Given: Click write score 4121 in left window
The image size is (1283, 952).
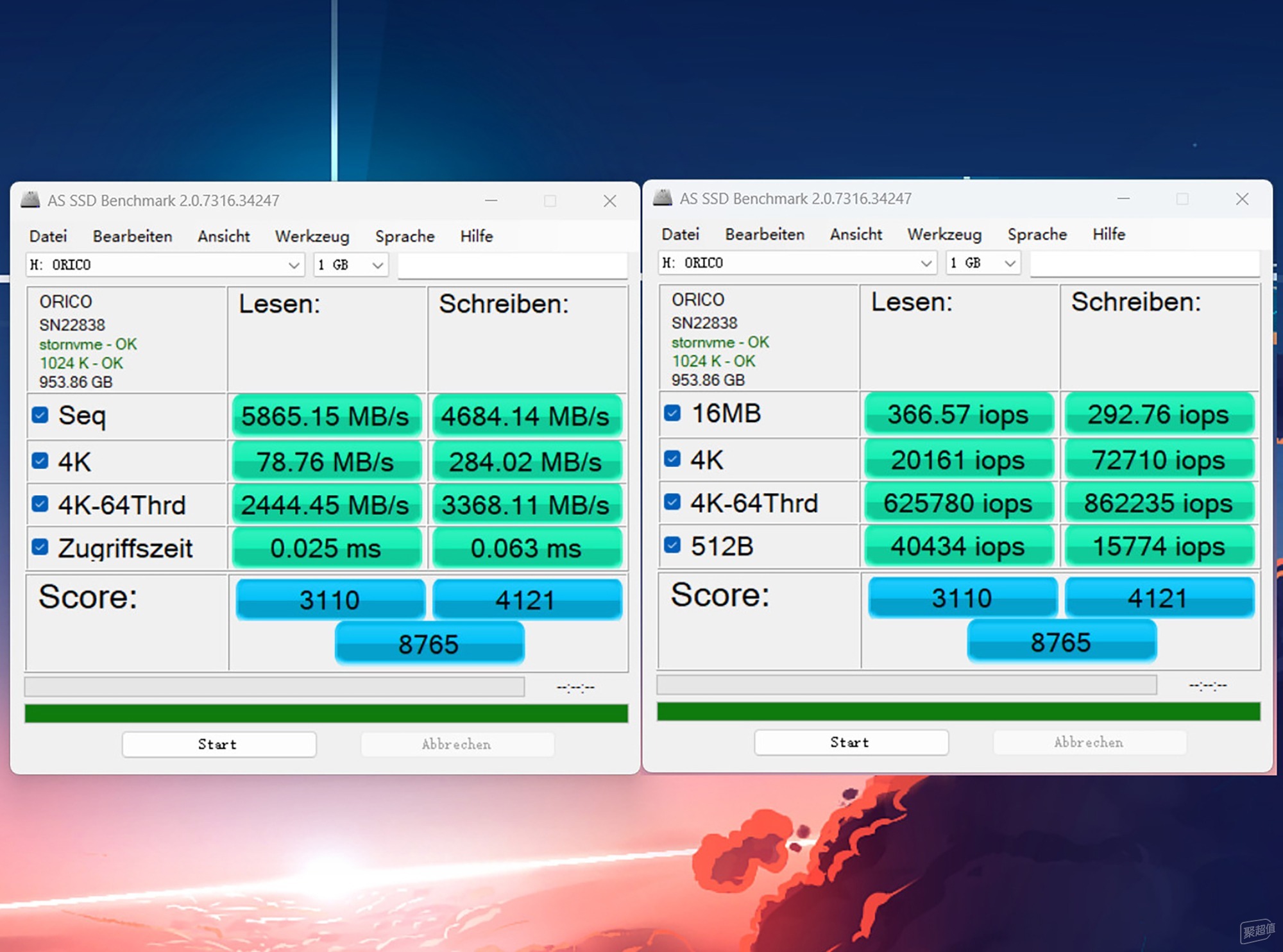Looking at the screenshot, I should [x=526, y=600].
